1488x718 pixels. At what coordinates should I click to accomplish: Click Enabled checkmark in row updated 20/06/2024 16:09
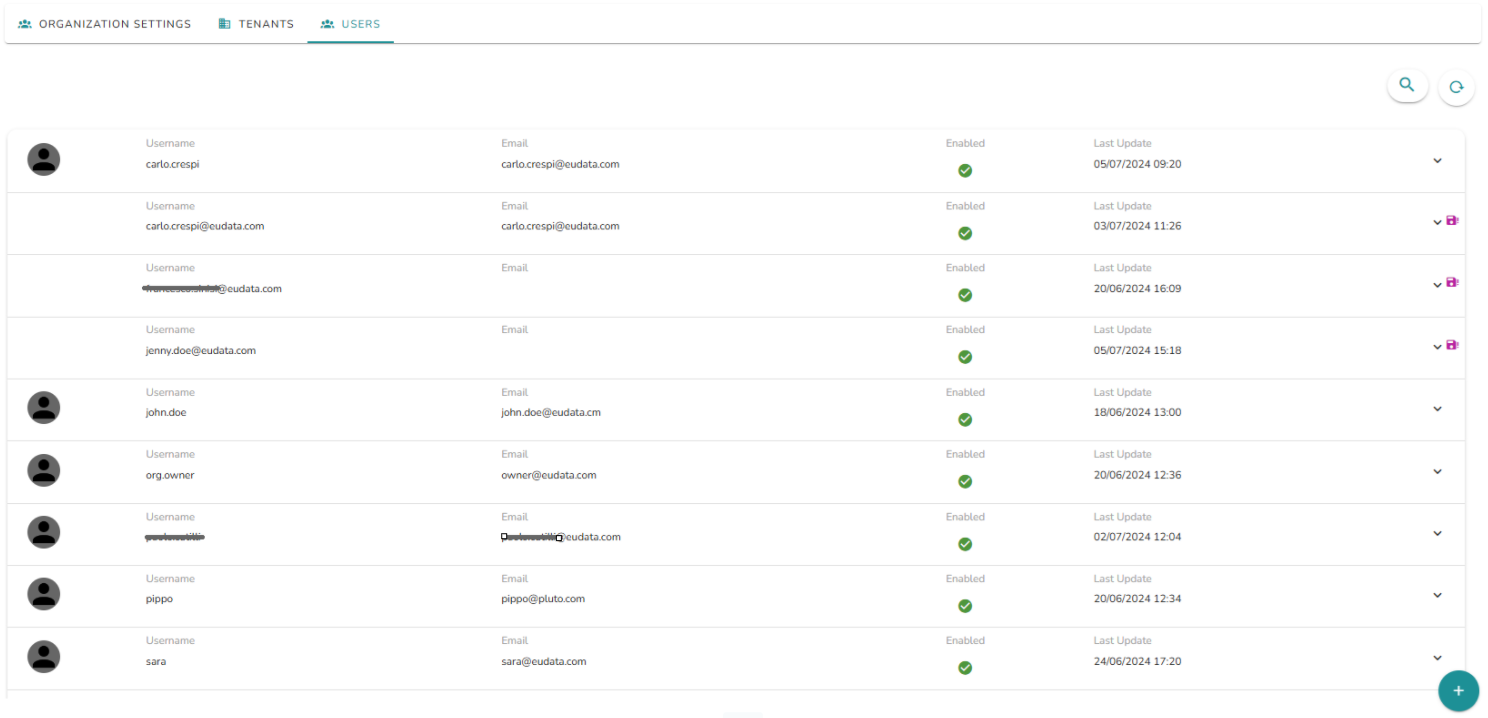click(x=965, y=295)
